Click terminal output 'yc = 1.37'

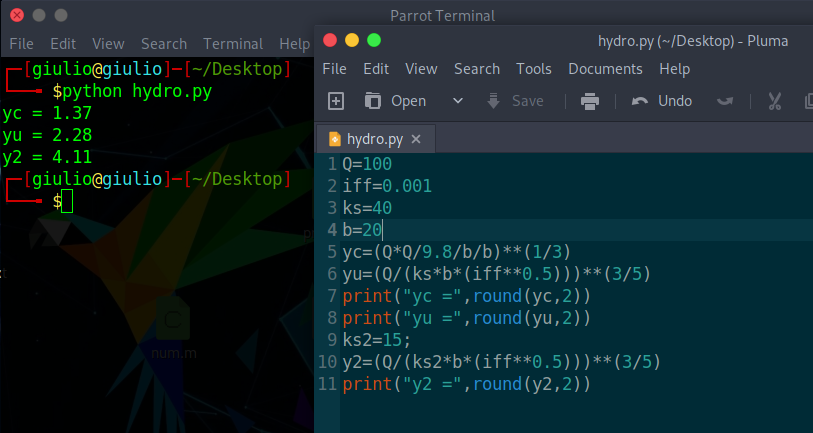tap(47, 113)
